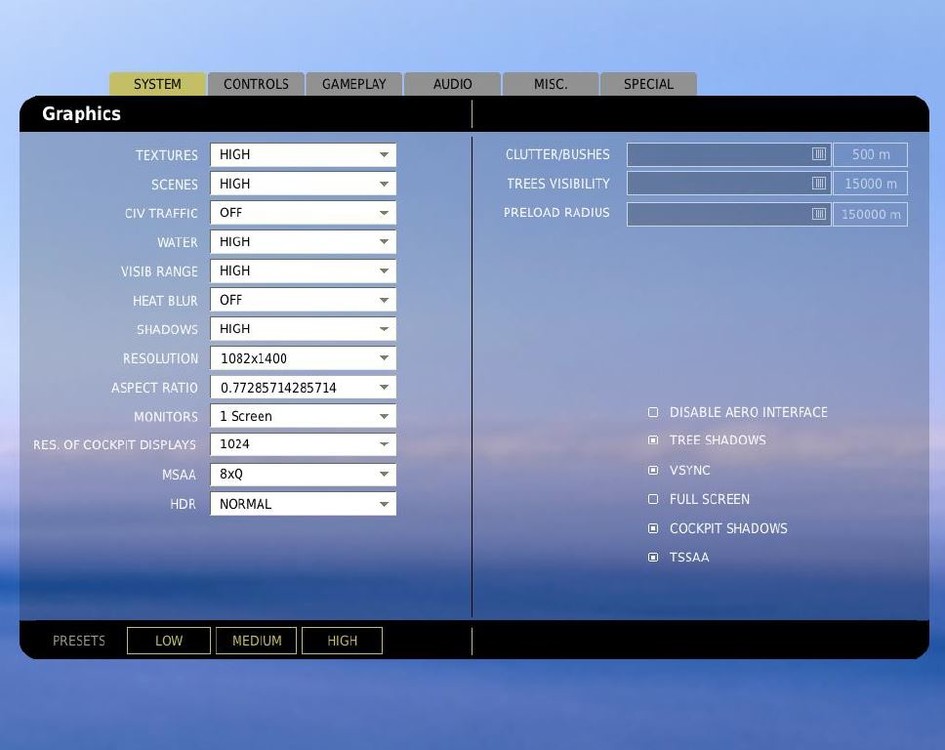Expand the ASPECT RATIO dropdown

[x=303, y=387]
